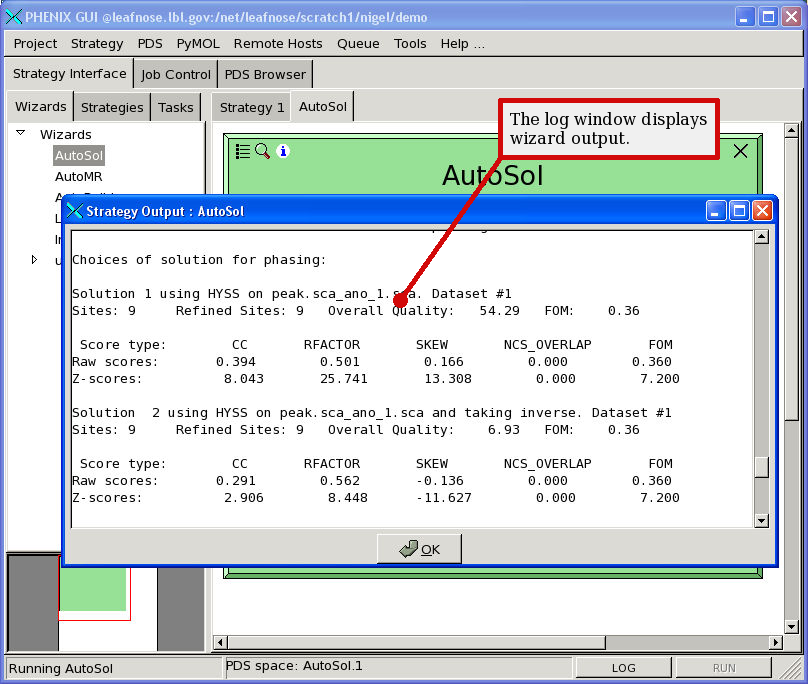Open the Strategy menu
808x684 pixels.
point(97,43)
